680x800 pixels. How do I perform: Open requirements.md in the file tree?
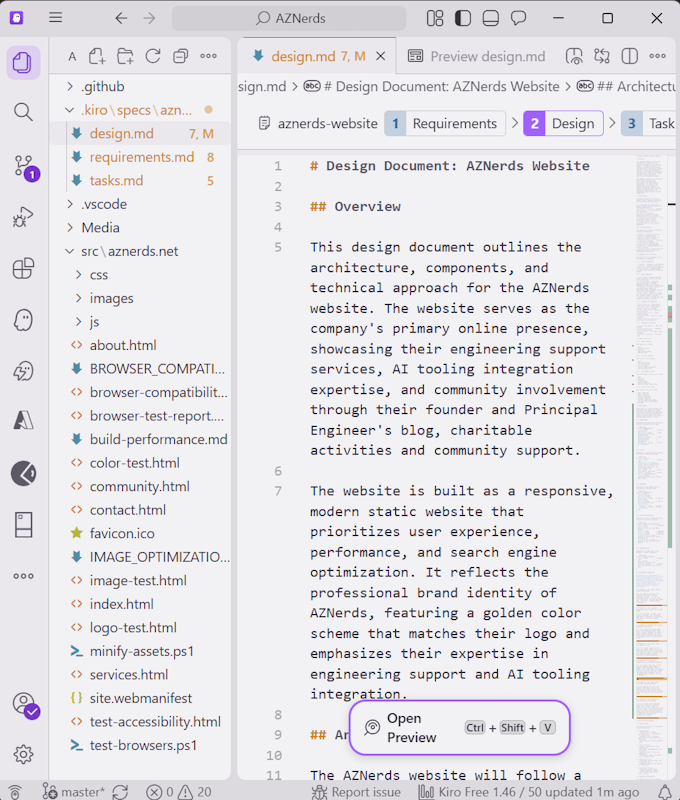click(140, 157)
